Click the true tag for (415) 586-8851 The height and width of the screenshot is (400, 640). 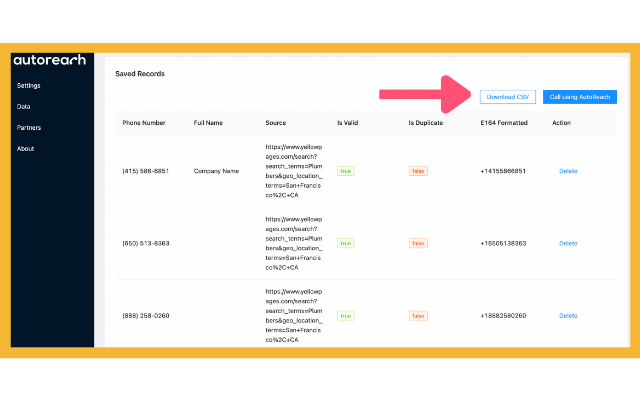tap(346, 171)
